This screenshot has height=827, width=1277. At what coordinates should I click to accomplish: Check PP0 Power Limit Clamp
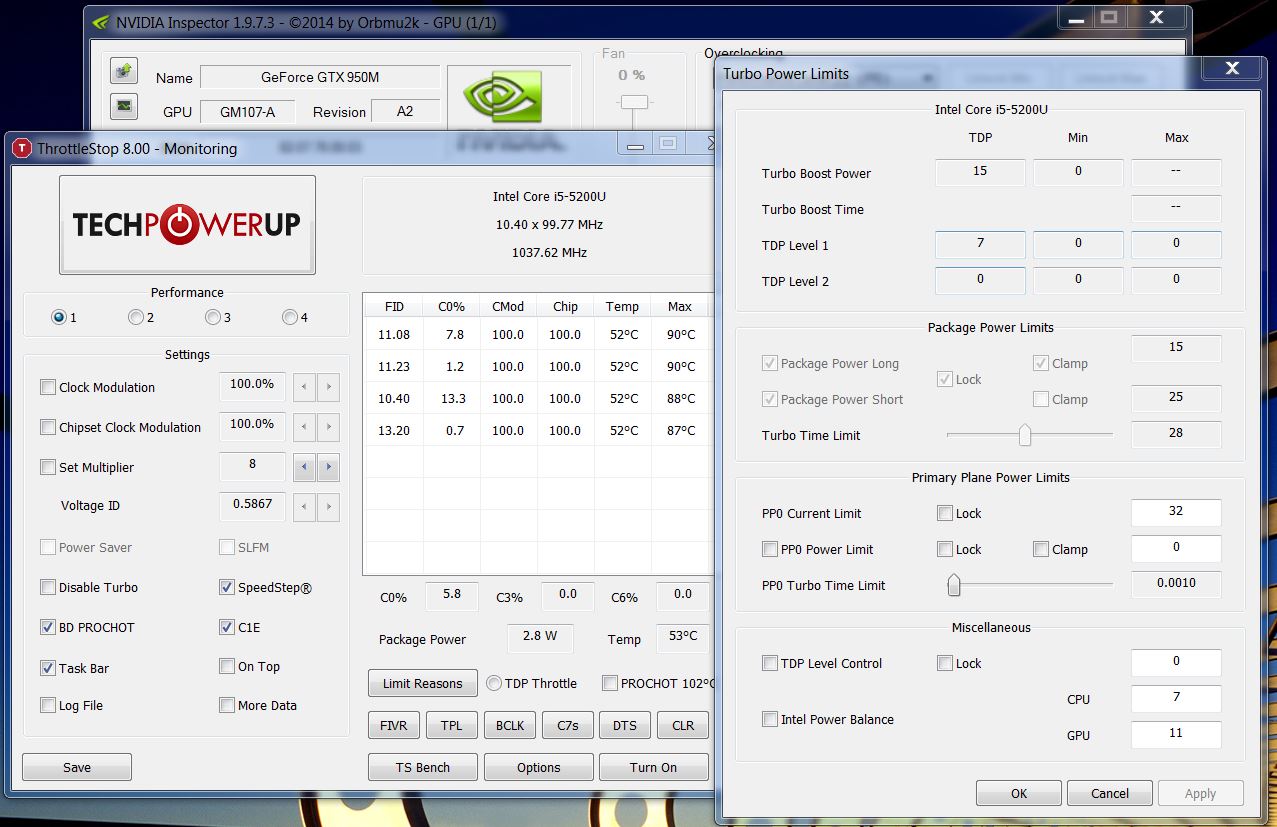1041,549
